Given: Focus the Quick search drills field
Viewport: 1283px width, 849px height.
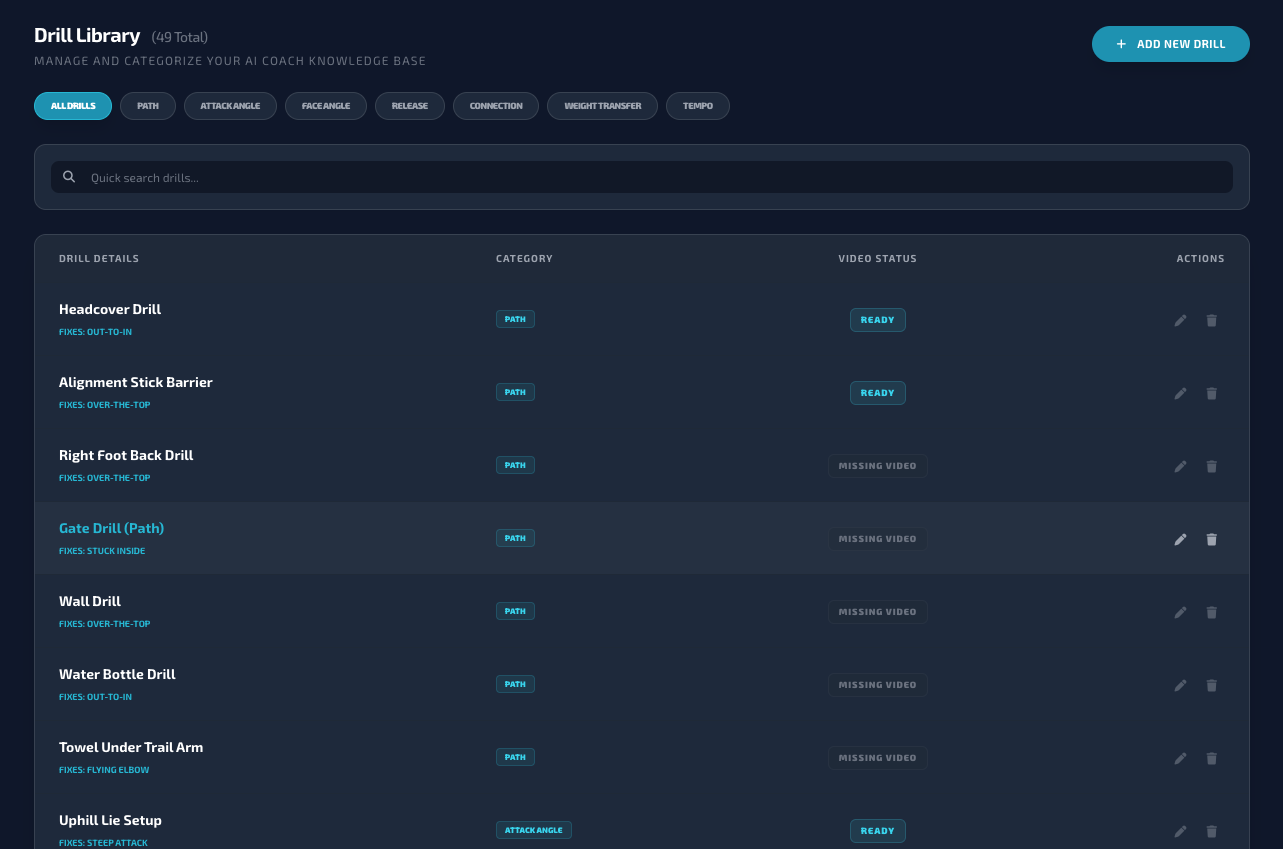Looking at the screenshot, I should pyautogui.click(x=642, y=177).
